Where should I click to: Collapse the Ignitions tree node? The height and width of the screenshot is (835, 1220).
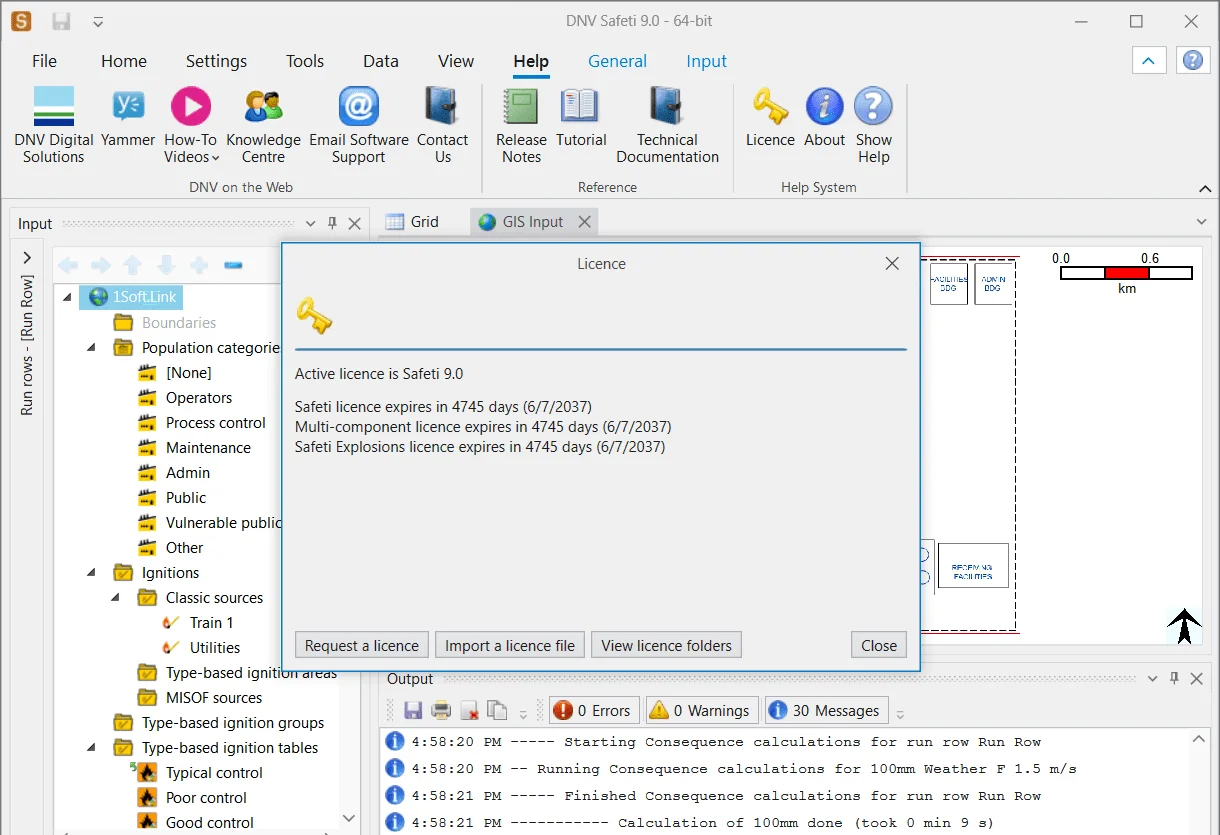click(x=92, y=573)
